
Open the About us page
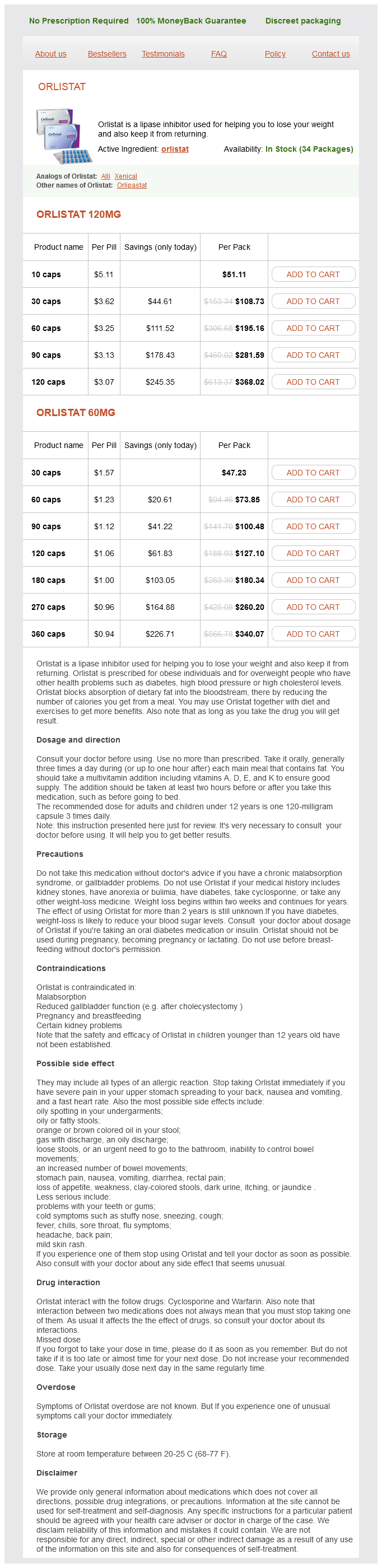tap(50, 54)
